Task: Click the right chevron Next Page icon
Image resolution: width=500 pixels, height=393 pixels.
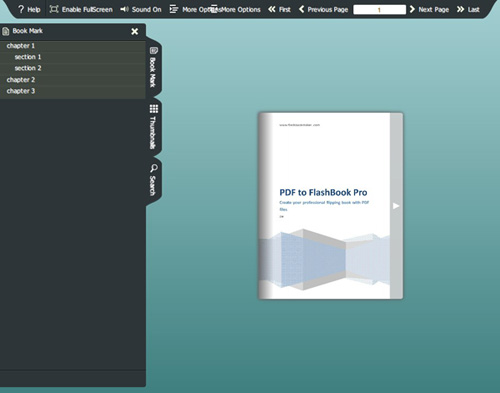Action: (x=412, y=9)
